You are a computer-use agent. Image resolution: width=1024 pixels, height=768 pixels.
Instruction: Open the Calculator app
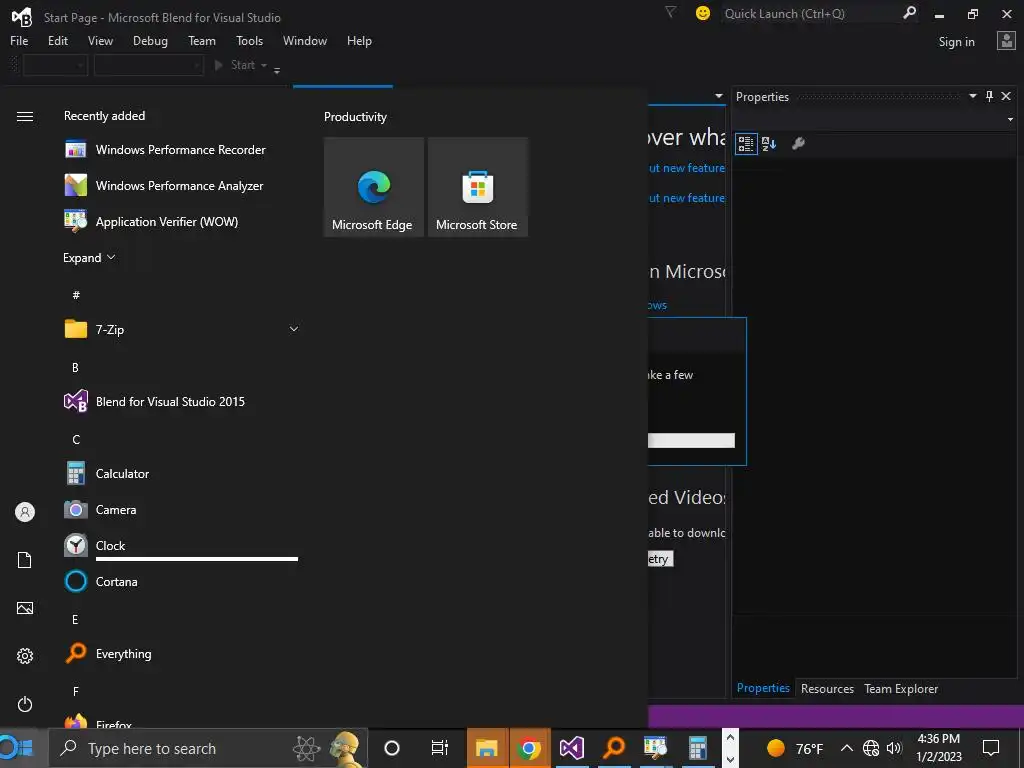pyautogui.click(x=181, y=473)
